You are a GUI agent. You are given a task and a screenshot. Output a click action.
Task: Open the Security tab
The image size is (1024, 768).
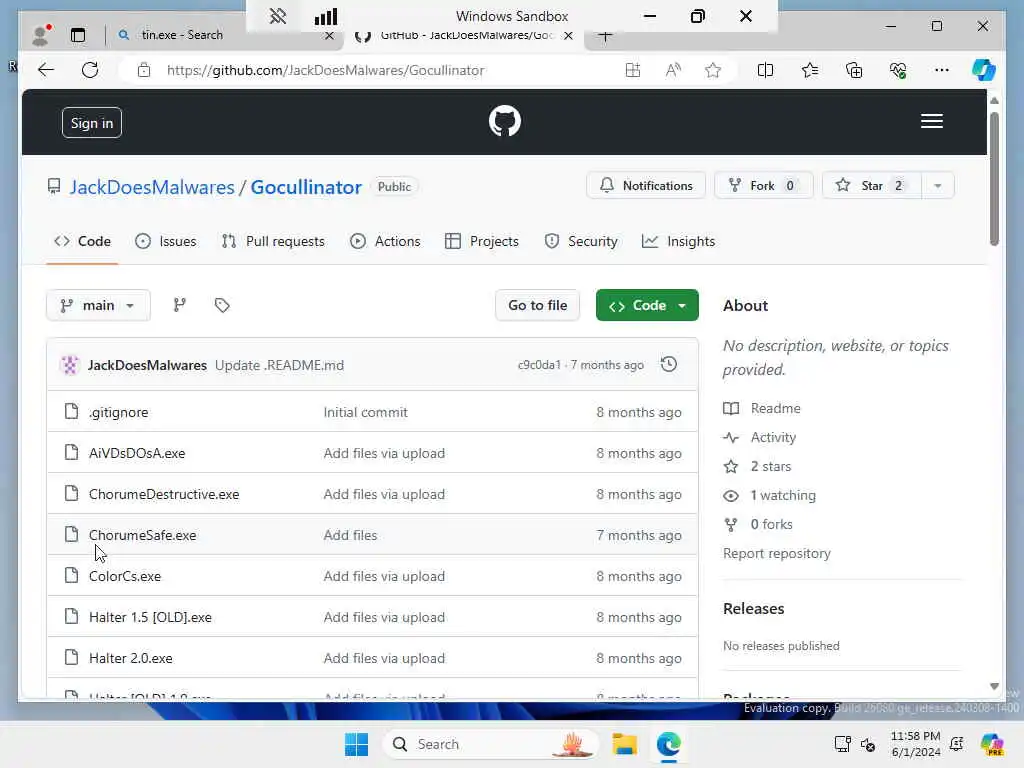(581, 242)
